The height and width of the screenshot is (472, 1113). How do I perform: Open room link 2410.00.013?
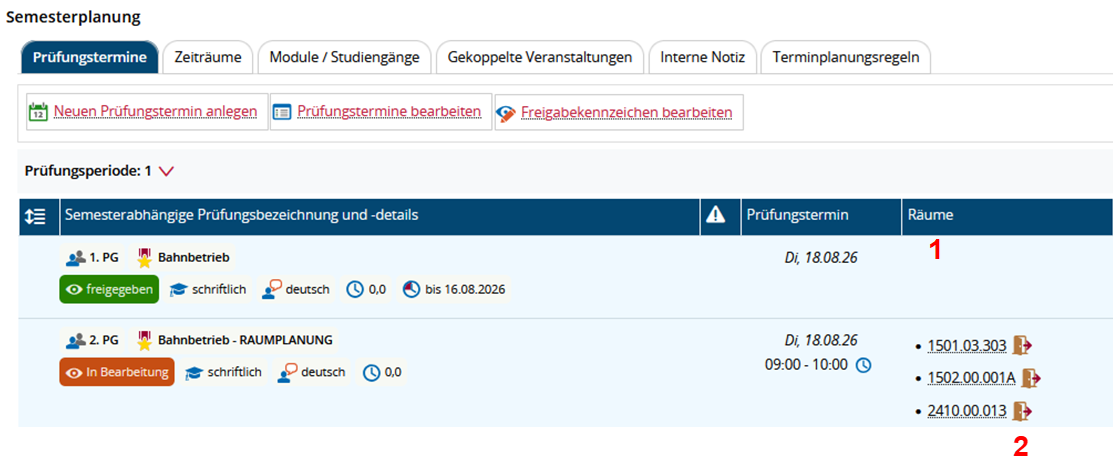pyautogui.click(x=967, y=411)
